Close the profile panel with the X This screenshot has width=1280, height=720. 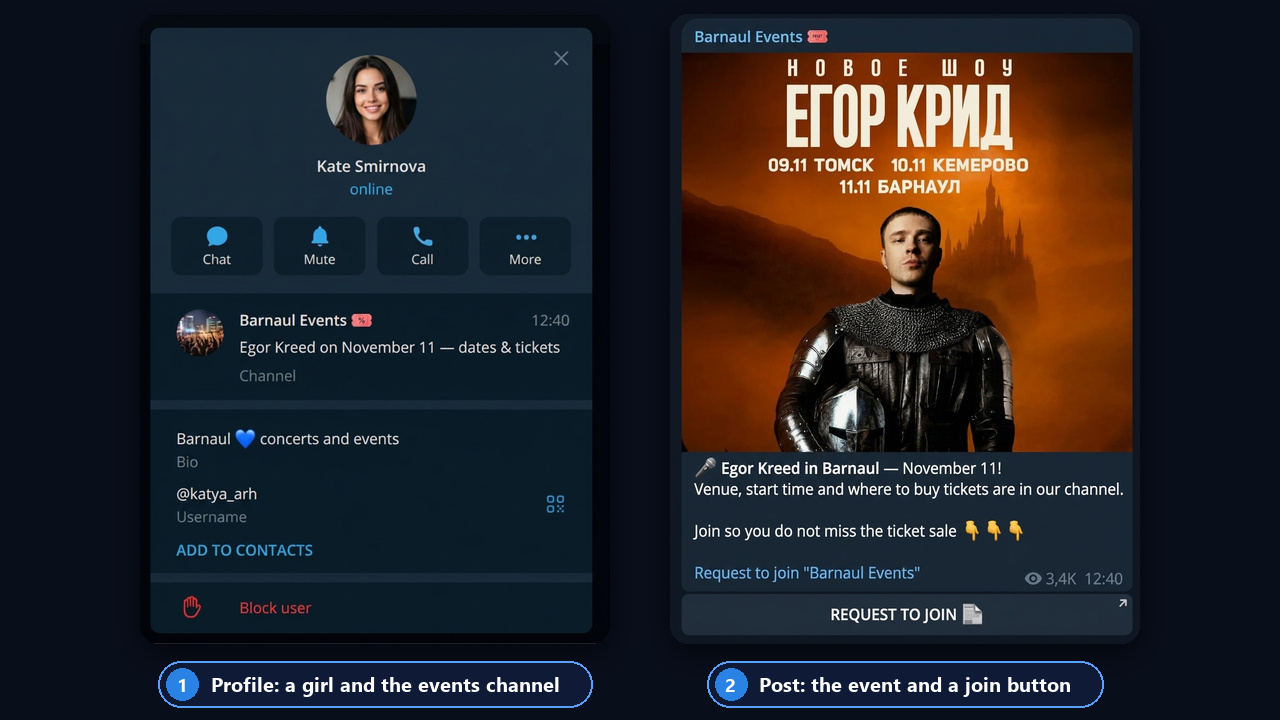coord(561,59)
